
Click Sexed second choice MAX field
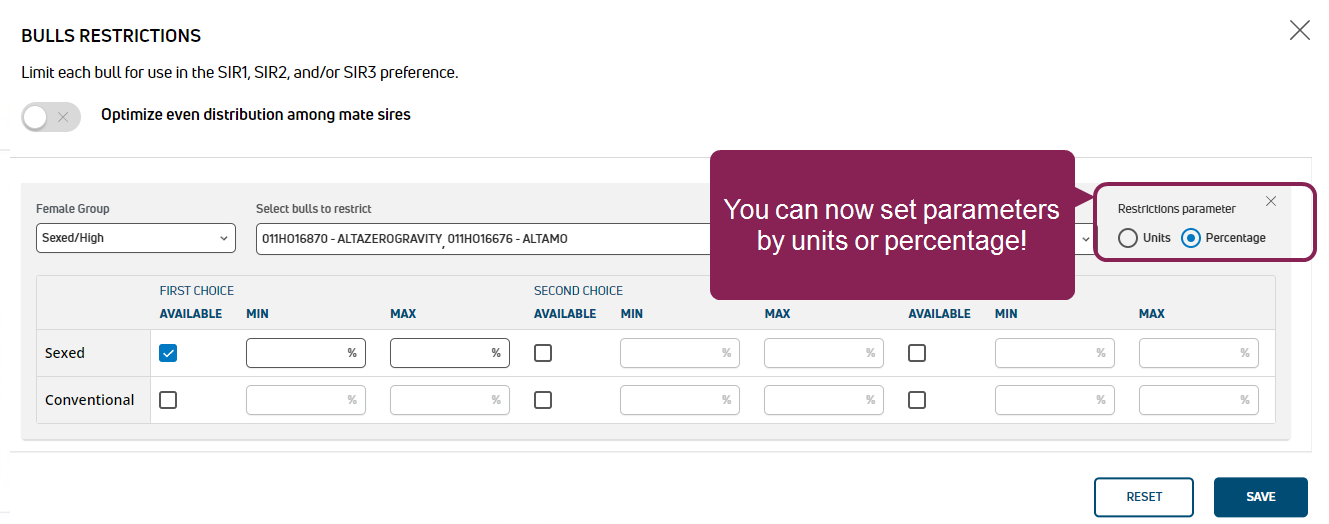tap(823, 353)
